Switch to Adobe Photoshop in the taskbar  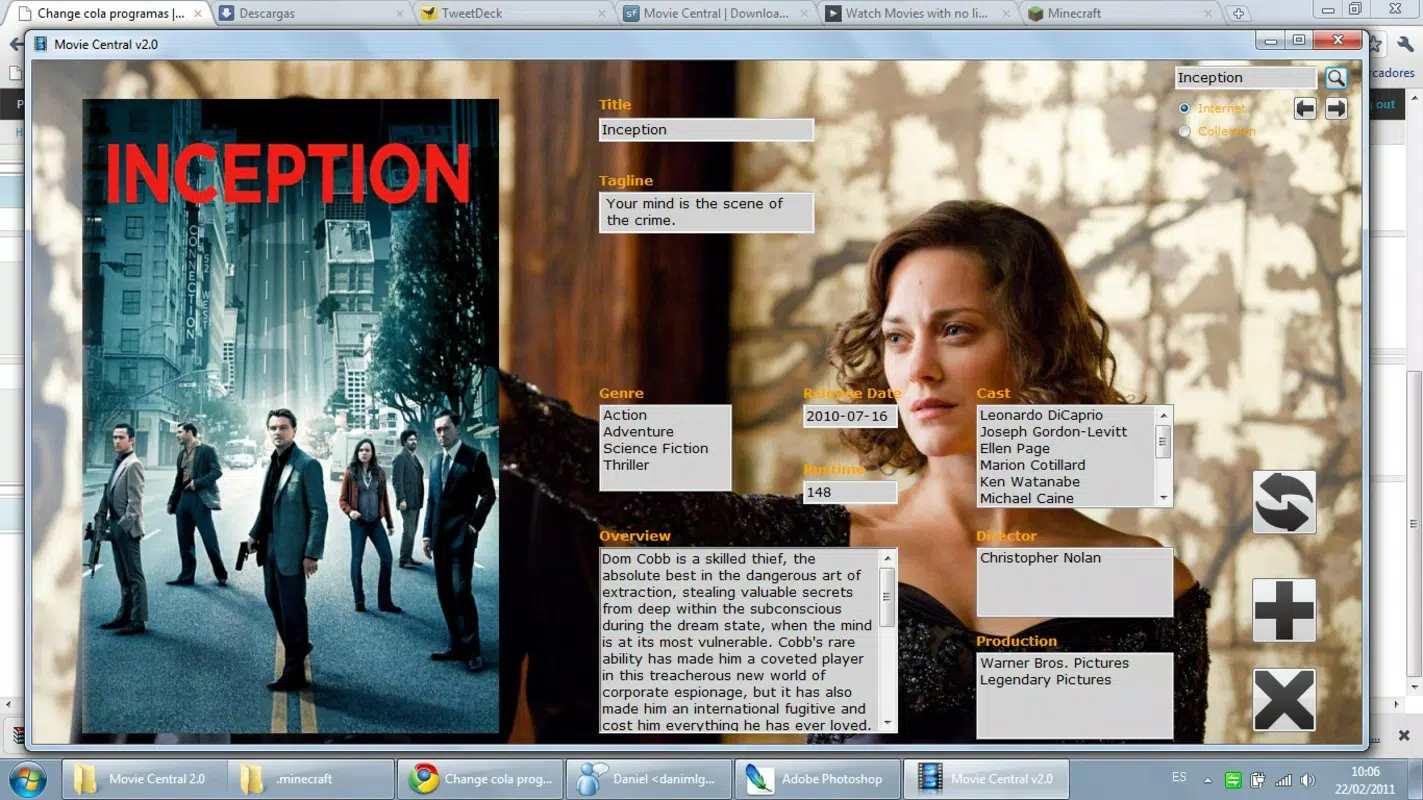pos(817,779)
